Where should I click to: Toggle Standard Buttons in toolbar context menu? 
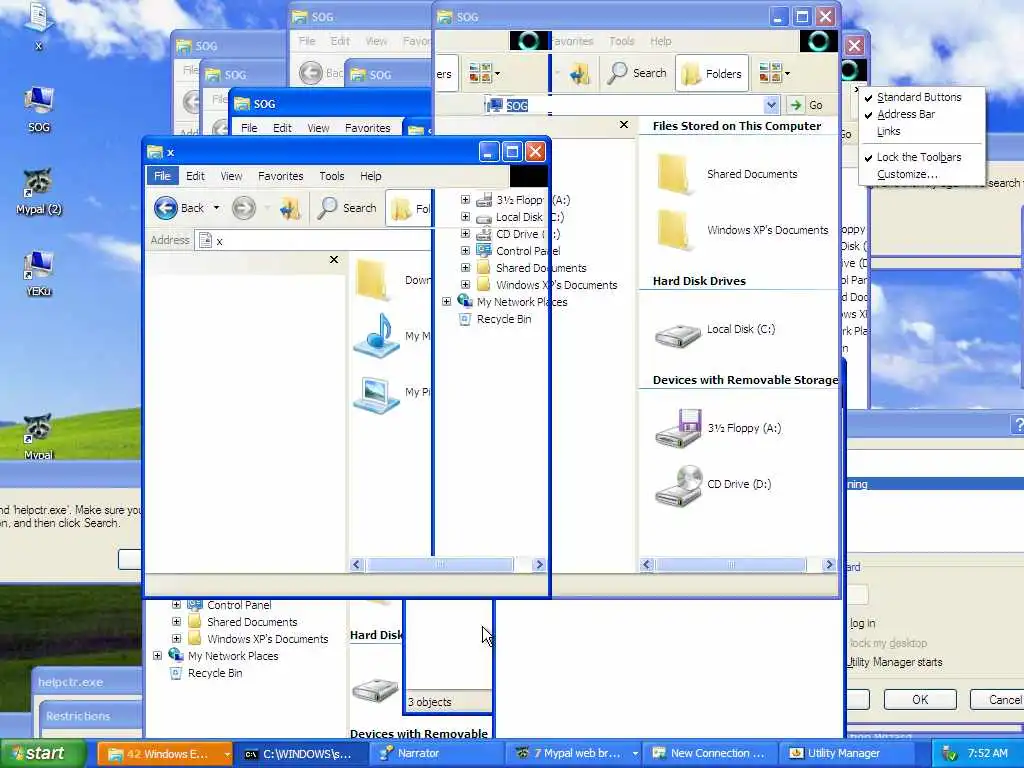919,97
